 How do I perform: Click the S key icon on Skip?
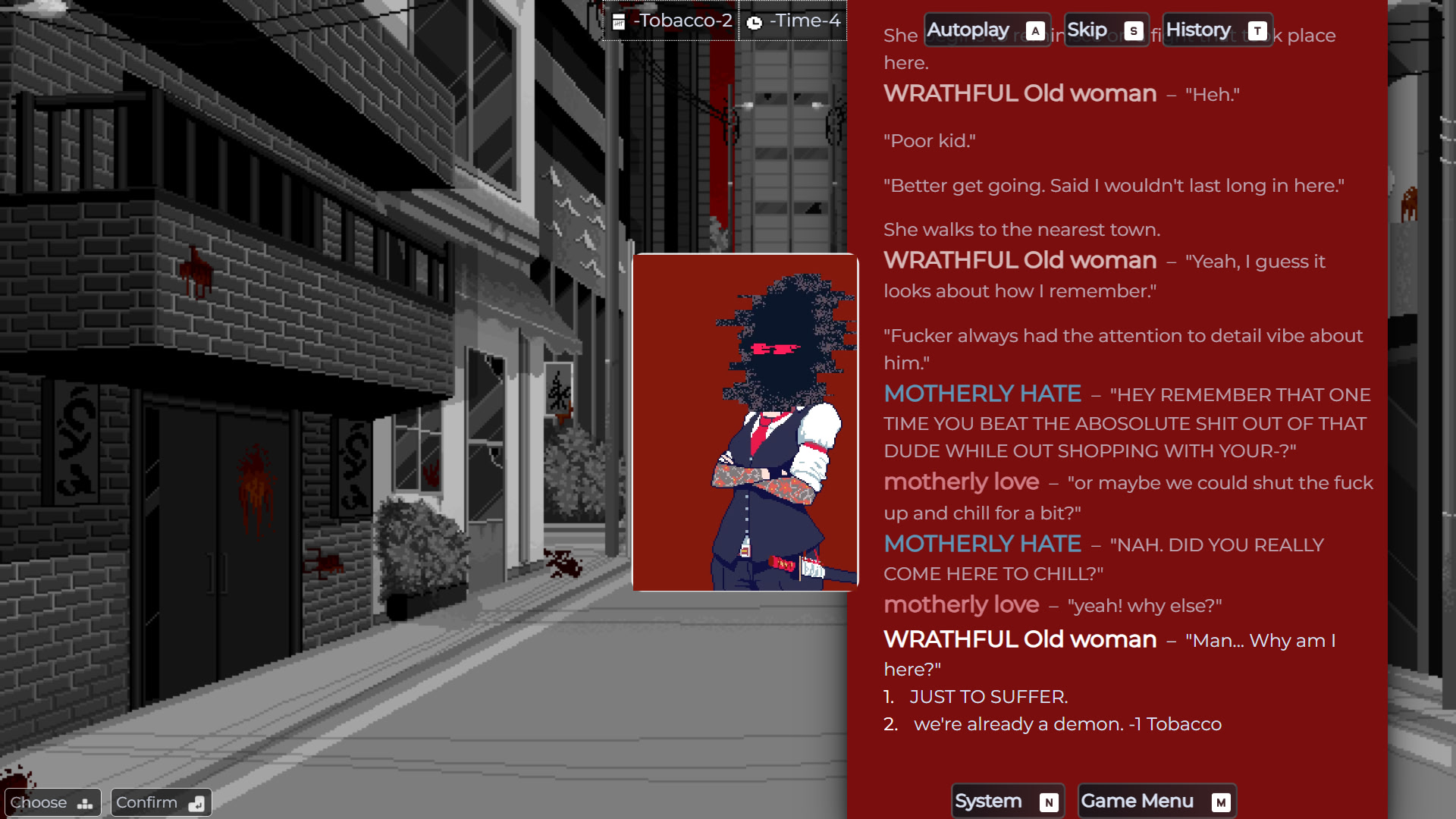click(x=1133, y=31)
